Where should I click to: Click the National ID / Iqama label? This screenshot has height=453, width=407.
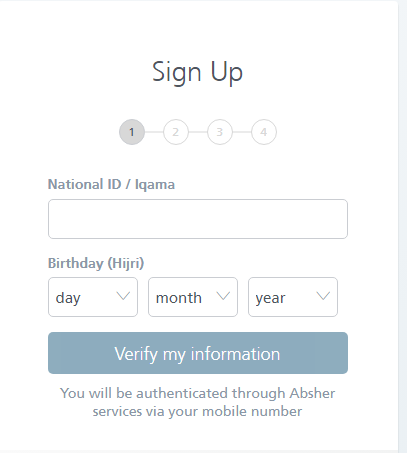coord(111,184)
